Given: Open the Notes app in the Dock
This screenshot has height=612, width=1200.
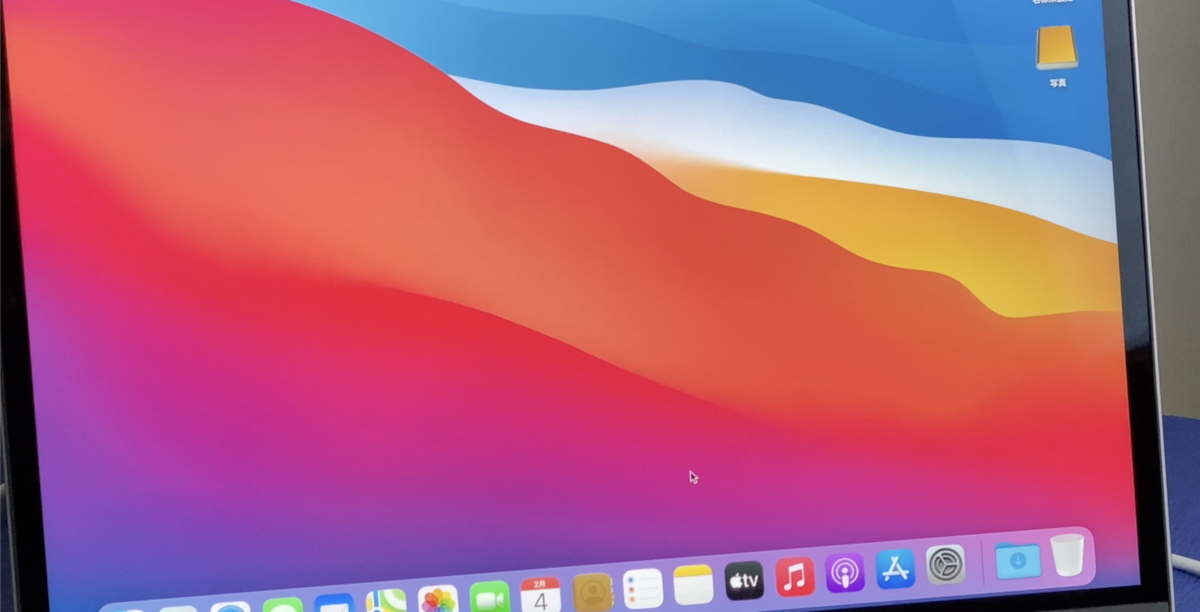Looking at the screenshot, I should [693, 584].
